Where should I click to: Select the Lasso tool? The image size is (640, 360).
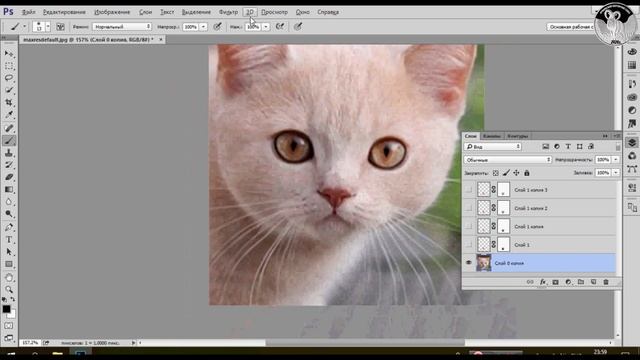[x=9, y=78]
